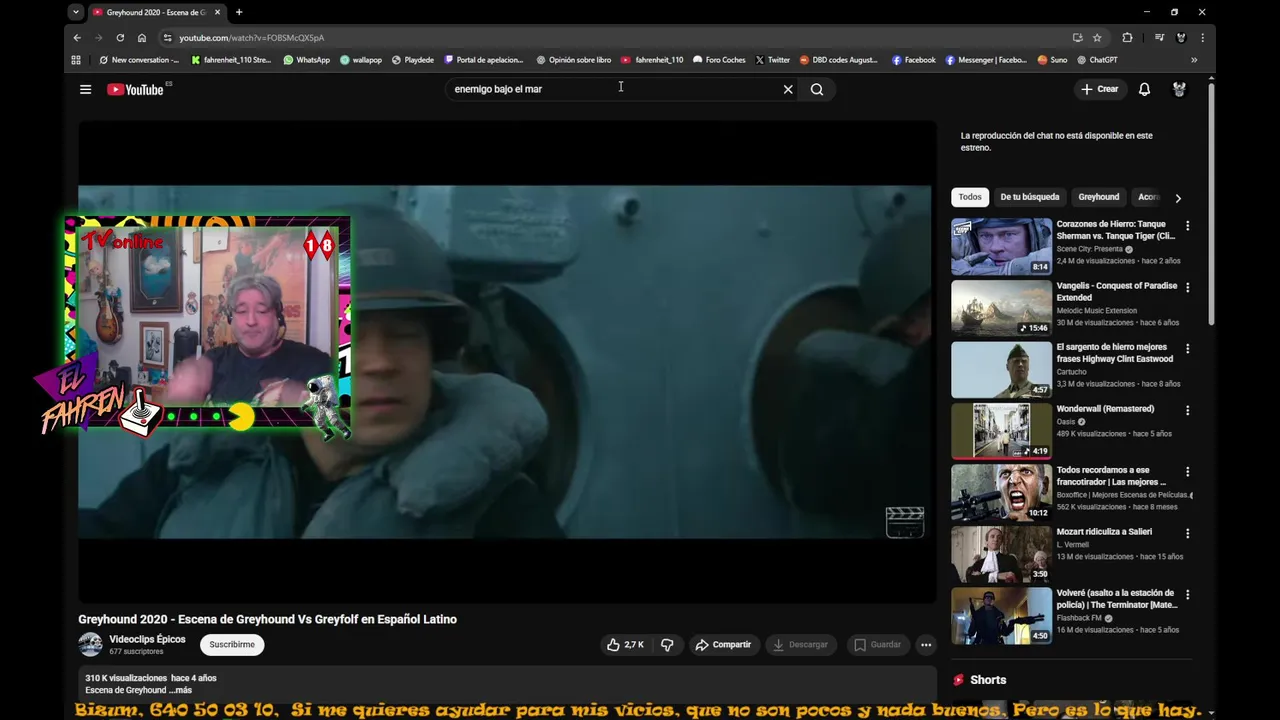Open the Corazones de Hierro video thumbnail
The height and width of the screenshot is (720, 1280).
pyautogui.click(x=1001, y=247)
